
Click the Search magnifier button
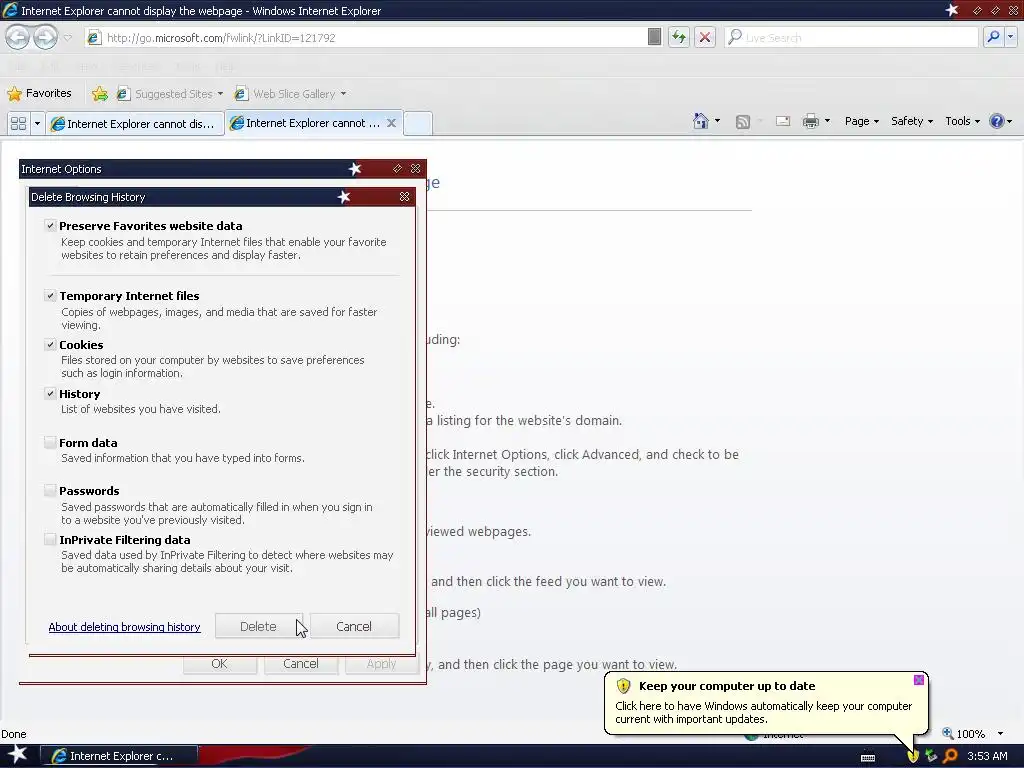993,37
